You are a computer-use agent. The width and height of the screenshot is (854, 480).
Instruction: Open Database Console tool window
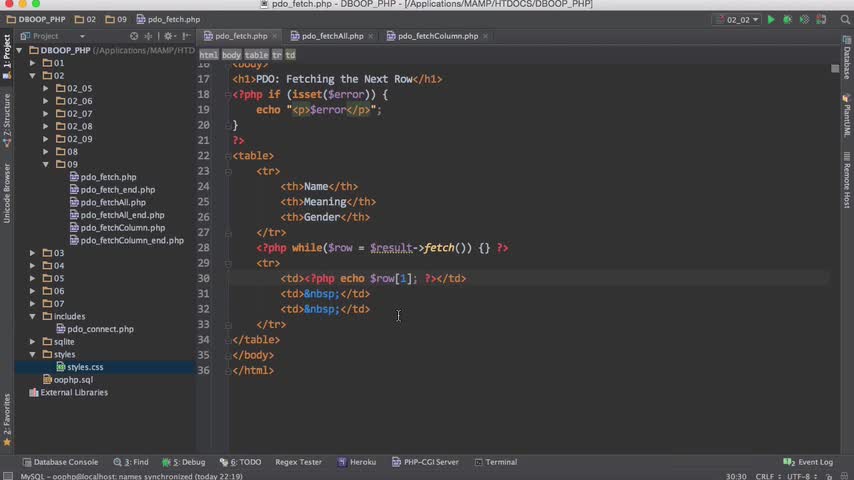60,462
